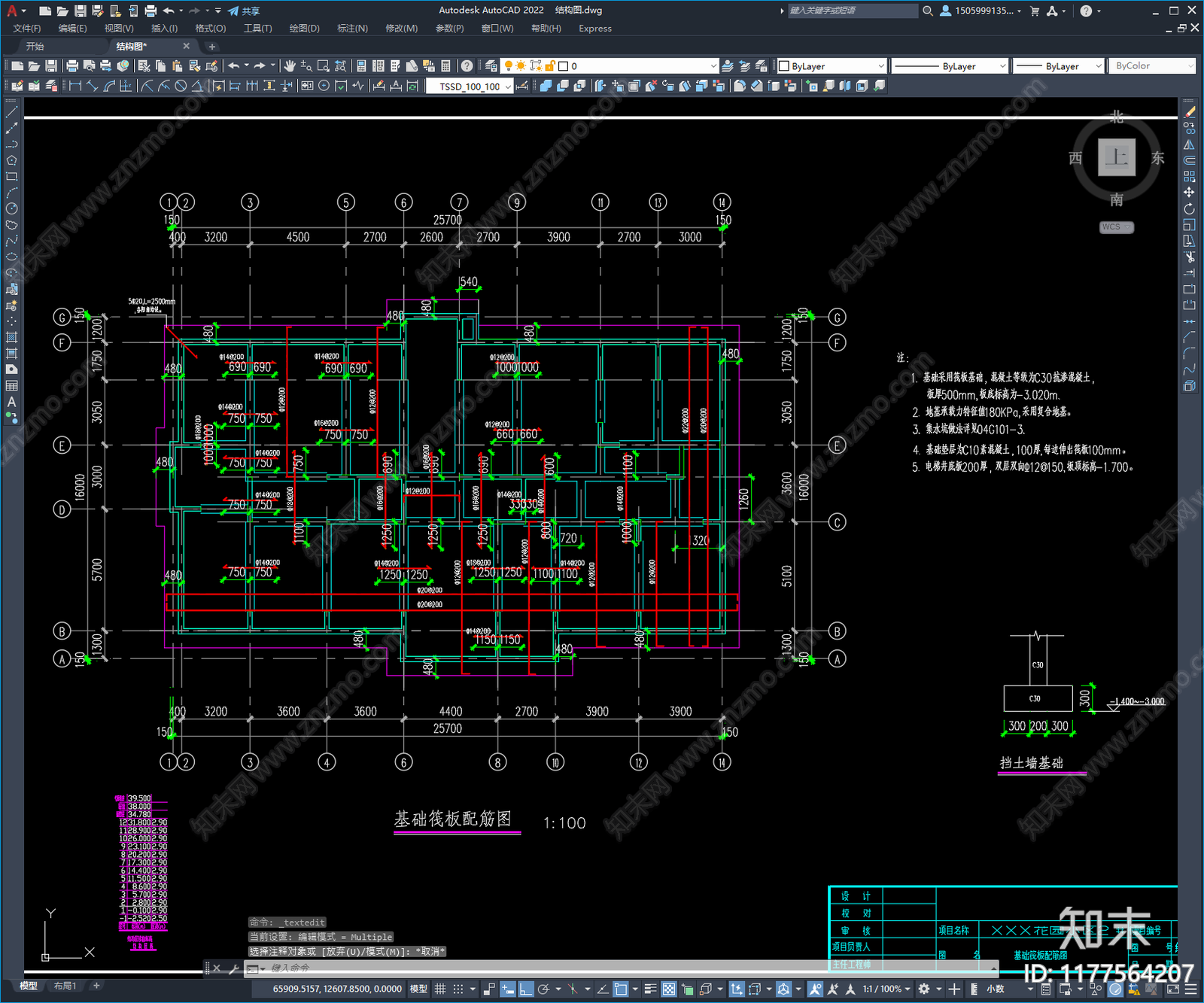Open the layer 0 dropdown list
Viewport: 1204px width, 1003px height.
pos(637,66)
